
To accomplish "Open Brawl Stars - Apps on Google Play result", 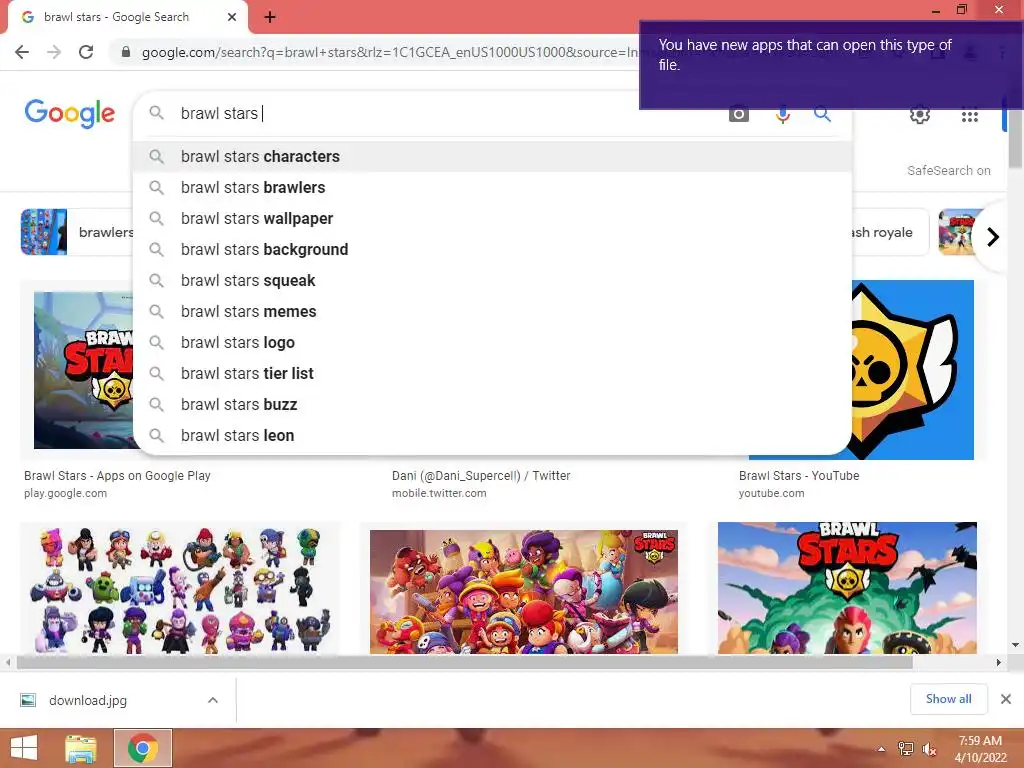I will tap(118, 475).
